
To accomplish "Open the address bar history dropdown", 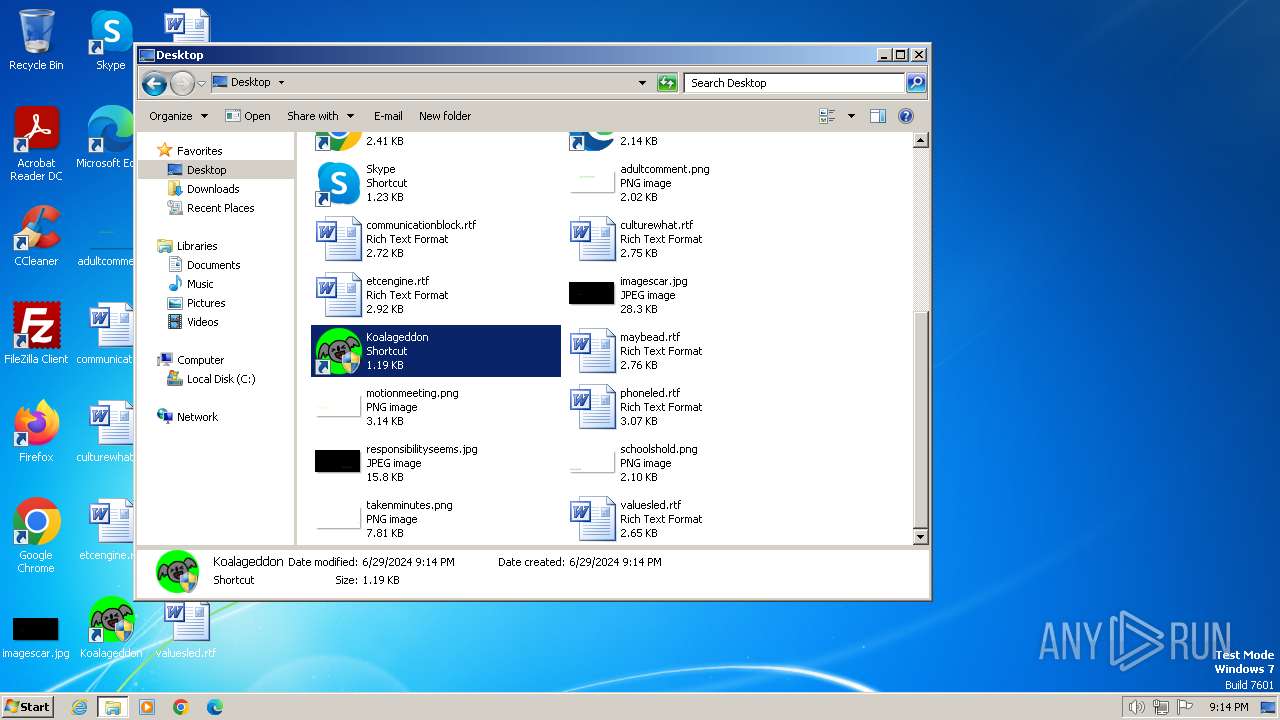I will [642, 83].
